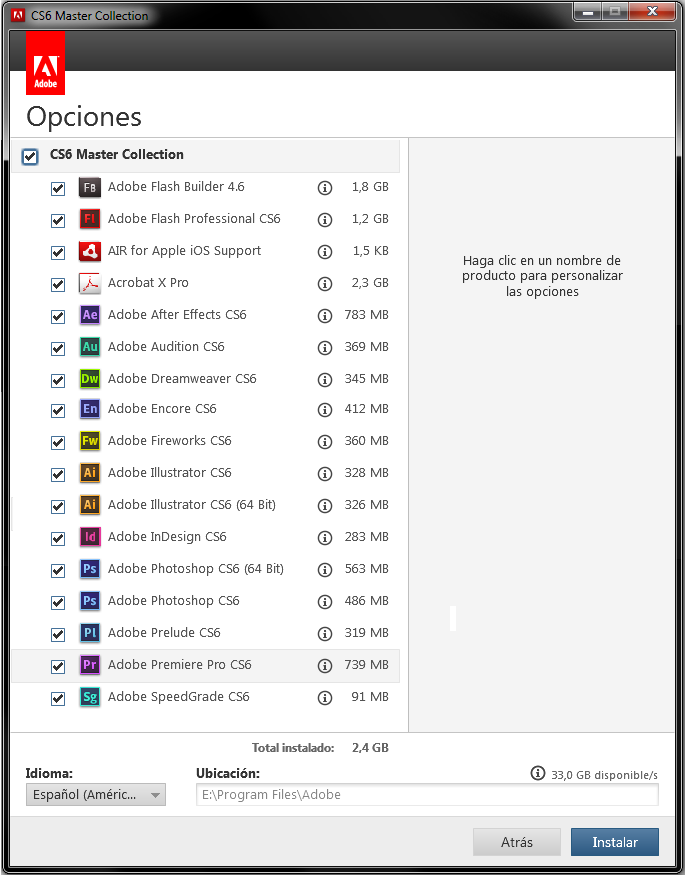Select the Premiere Pro CS6 Pr icon
The width and height of the screenshot is (685, 875).
(90, 665)
